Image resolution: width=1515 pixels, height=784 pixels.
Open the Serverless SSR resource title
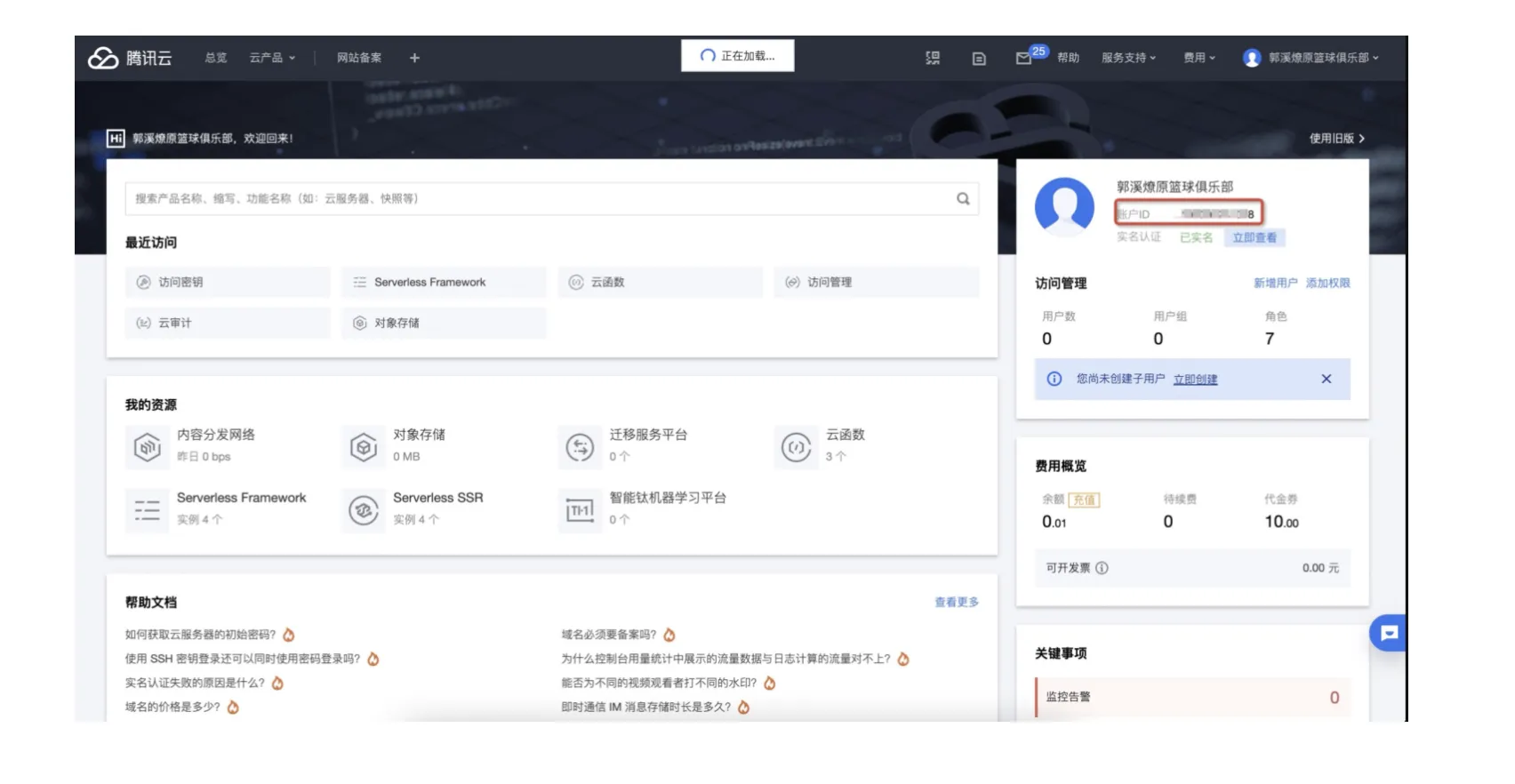[438, 498]
